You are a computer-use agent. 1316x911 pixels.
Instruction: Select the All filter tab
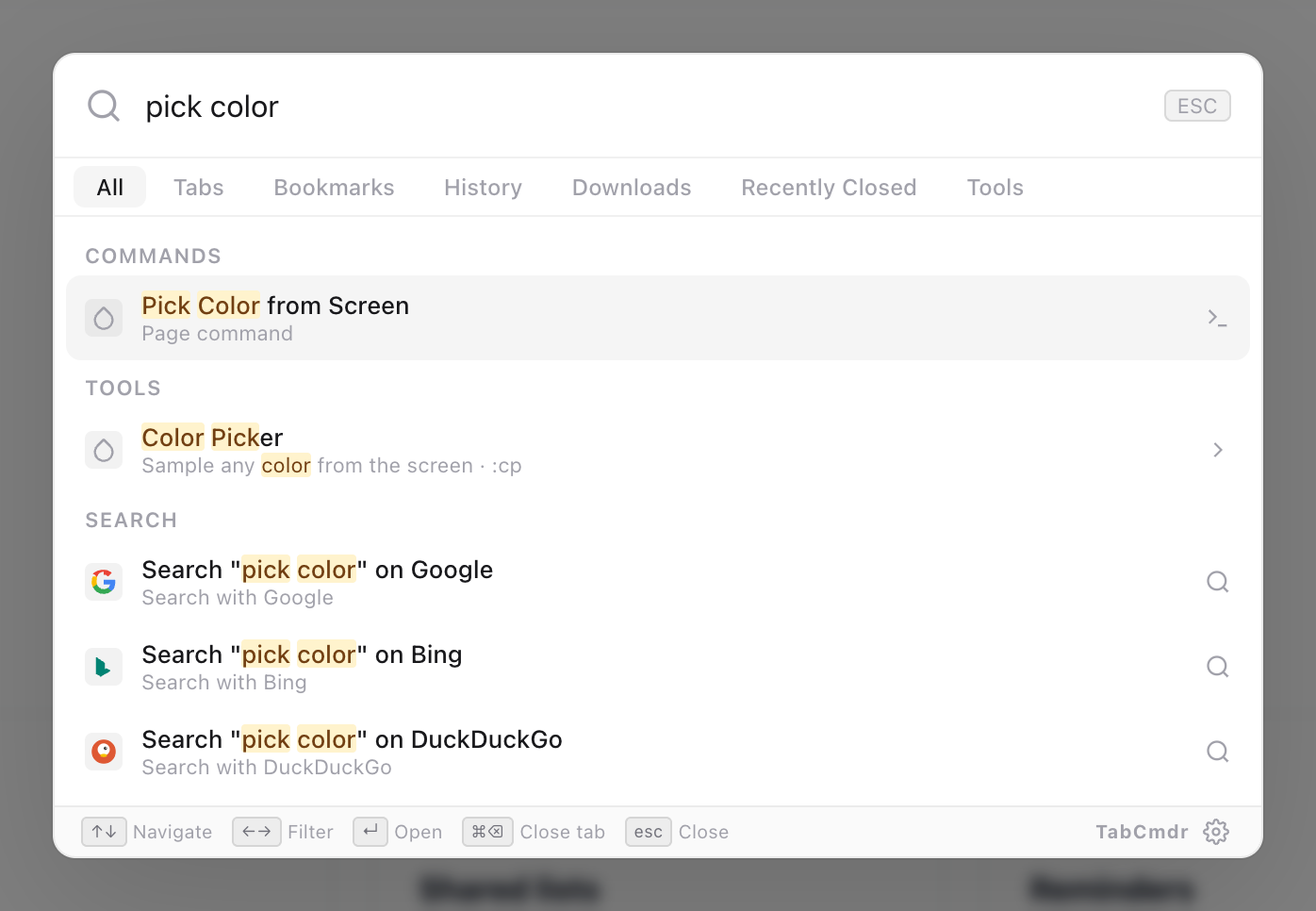point(110,188)
